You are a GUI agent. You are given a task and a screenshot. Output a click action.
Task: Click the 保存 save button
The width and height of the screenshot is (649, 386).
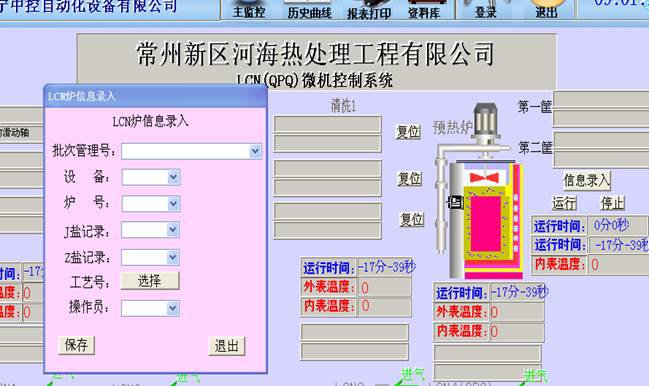tap(77, 345)
